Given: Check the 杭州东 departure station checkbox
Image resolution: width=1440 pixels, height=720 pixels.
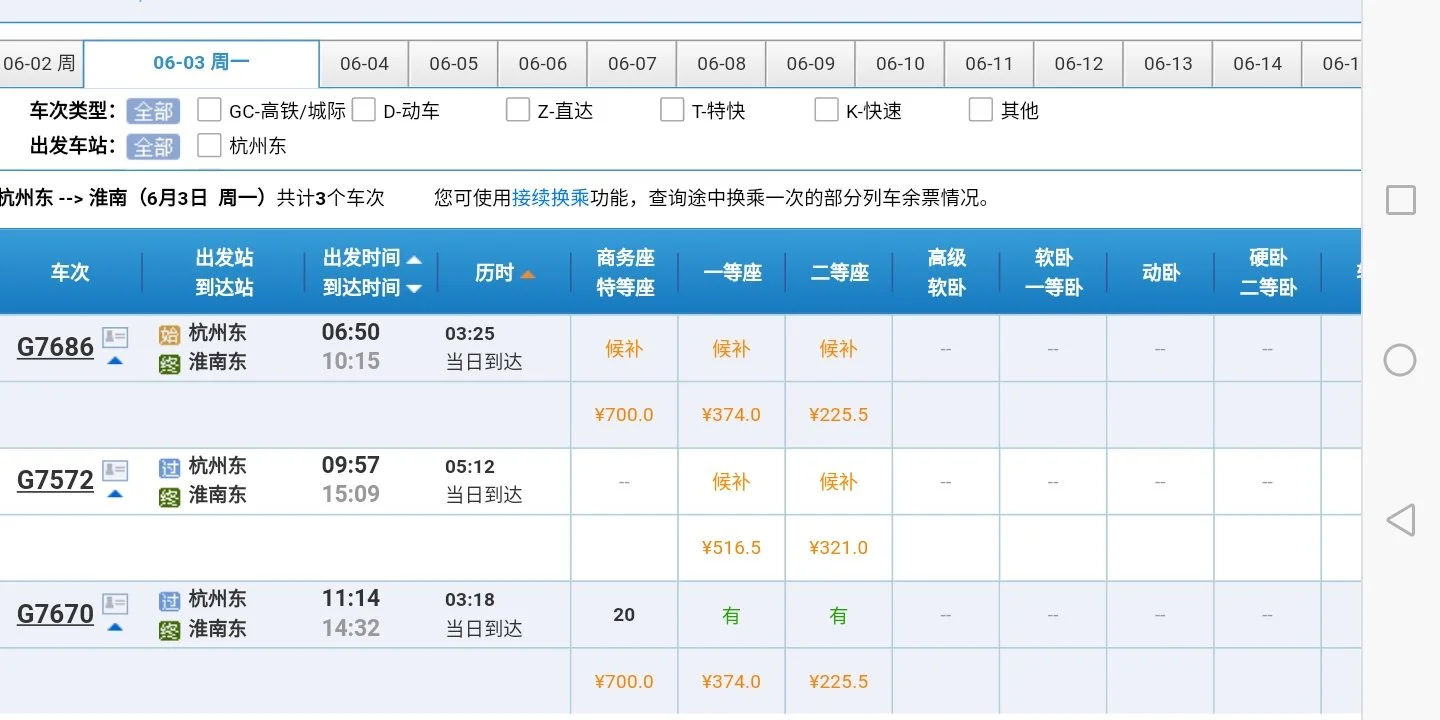Looking at the screenshot, I should [209, 145].
